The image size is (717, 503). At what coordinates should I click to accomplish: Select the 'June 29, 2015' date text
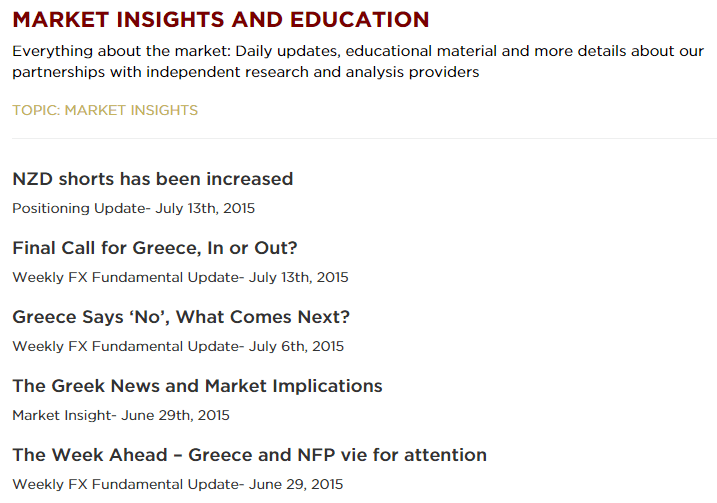(295, 484)
